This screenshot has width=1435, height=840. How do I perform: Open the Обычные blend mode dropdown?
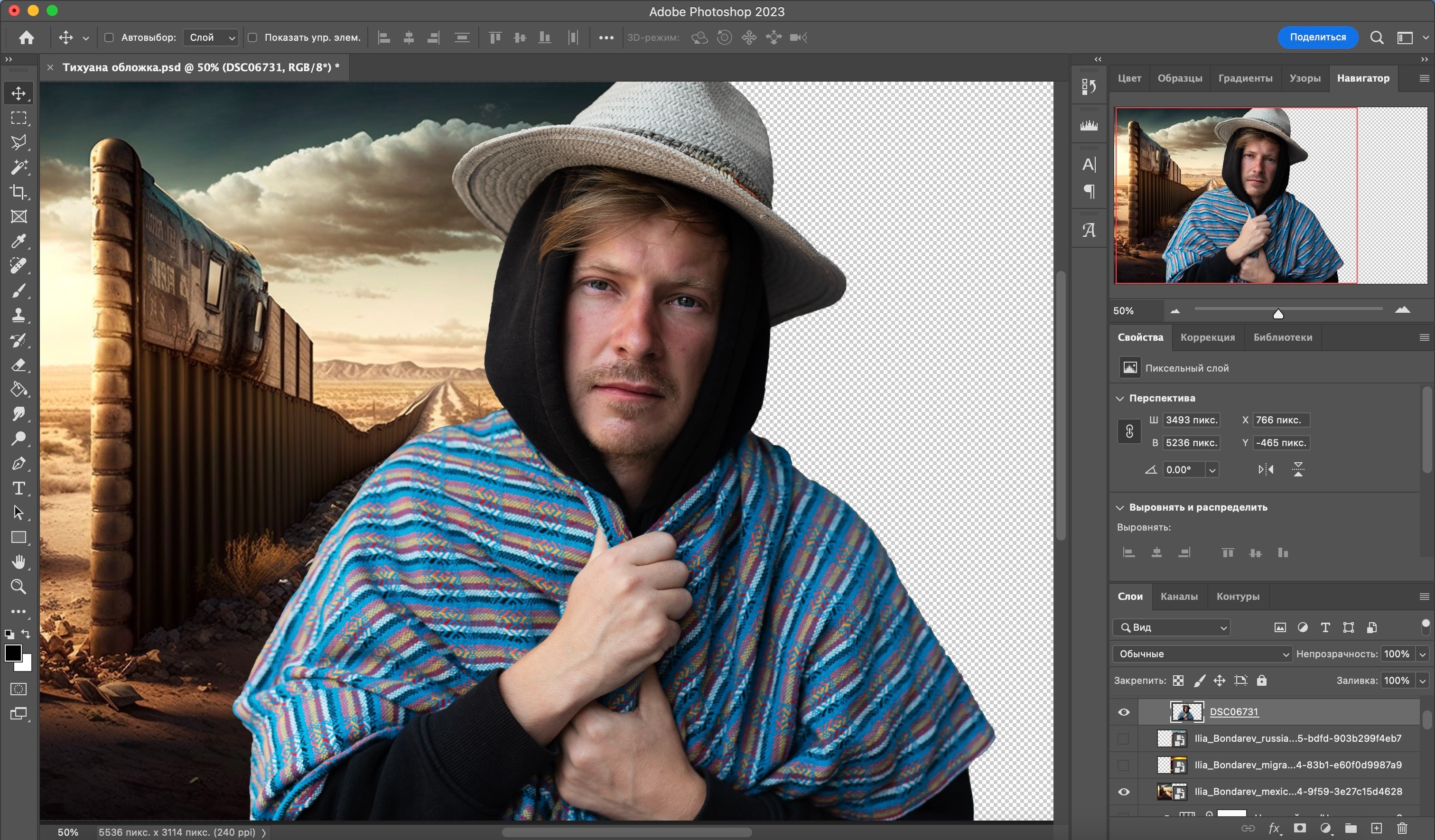pos(1202,654)
